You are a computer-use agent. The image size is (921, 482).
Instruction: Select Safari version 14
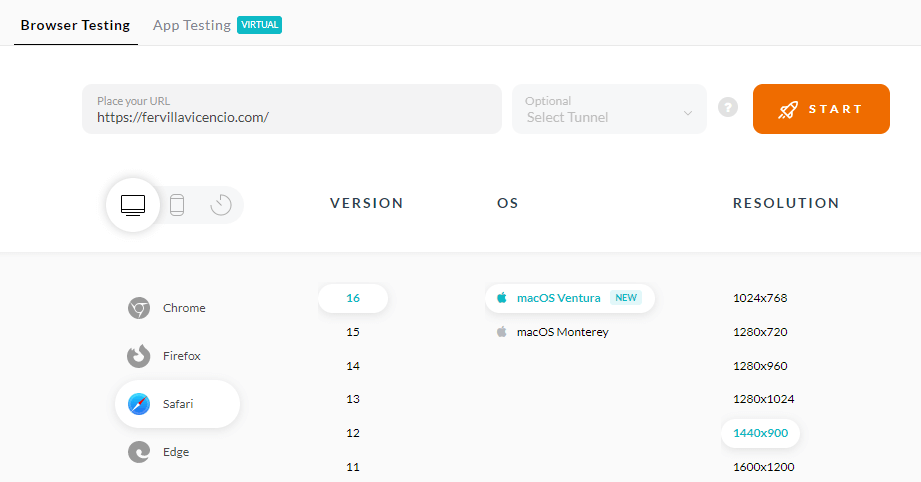(353, 366)
